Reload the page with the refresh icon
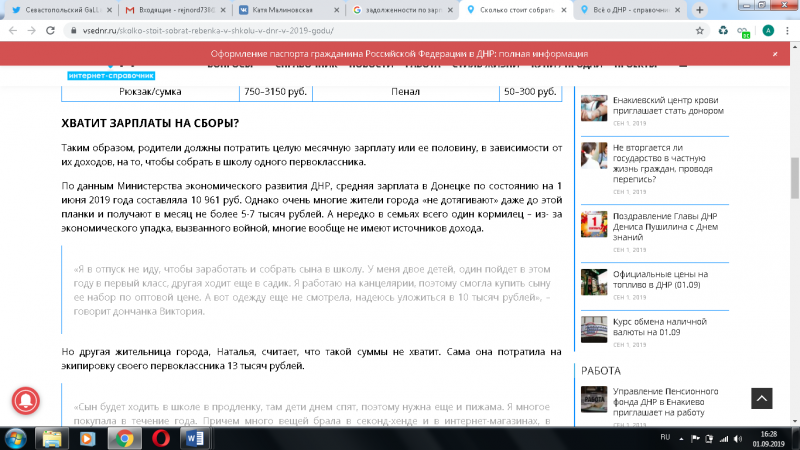Screen dimensions: 800x450 [x=52, y=31]
